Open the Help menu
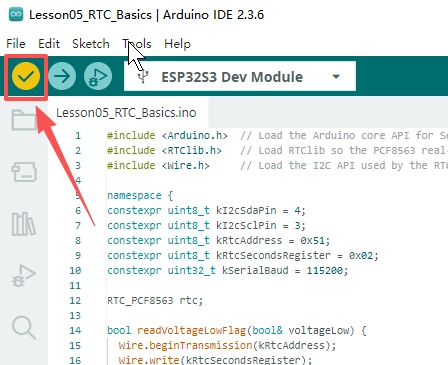 [x=177, y=44]
